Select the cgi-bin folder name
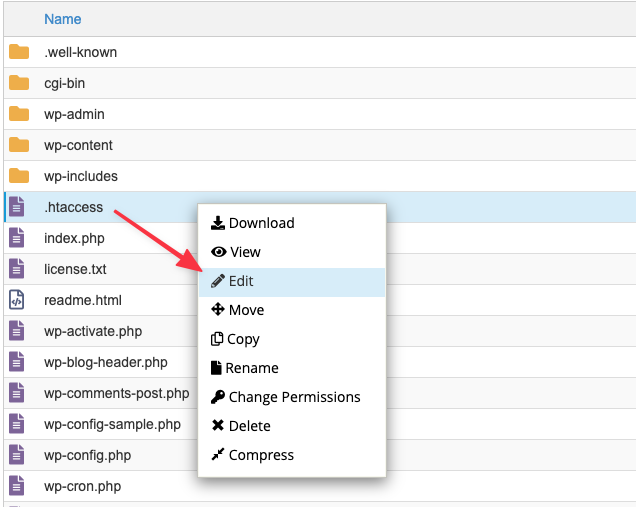This screenshot has width=636, height=507. coord(64,83)
